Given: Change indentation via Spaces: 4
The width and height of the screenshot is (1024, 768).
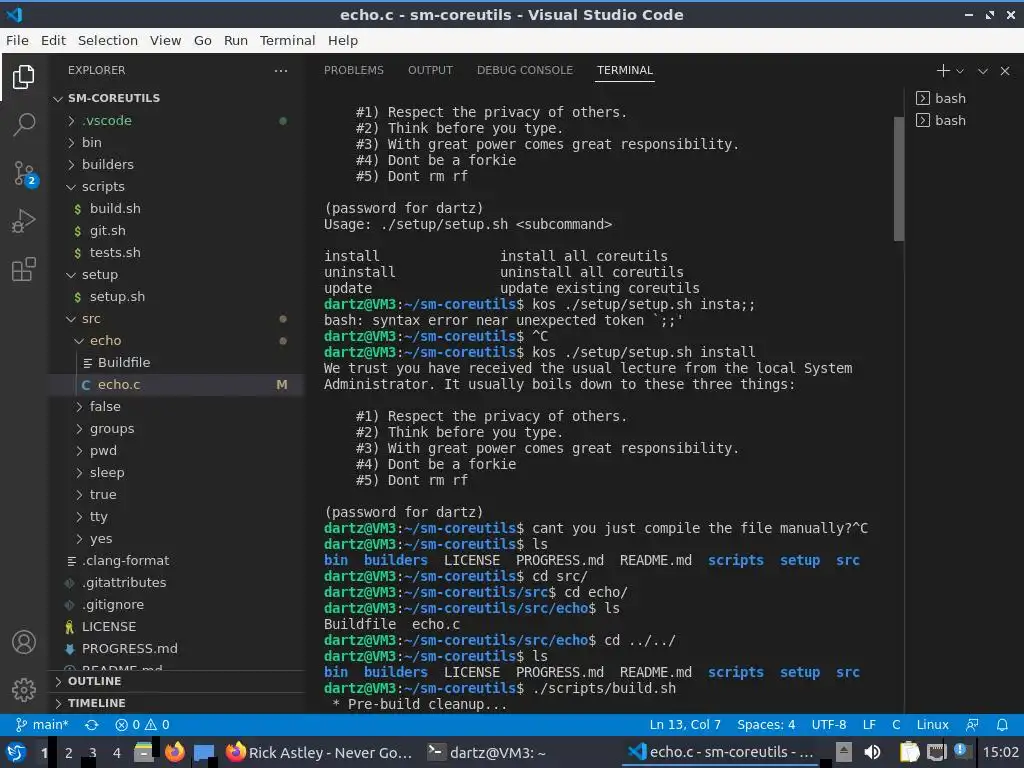Looking at the screenshot, I should point(766,725).
